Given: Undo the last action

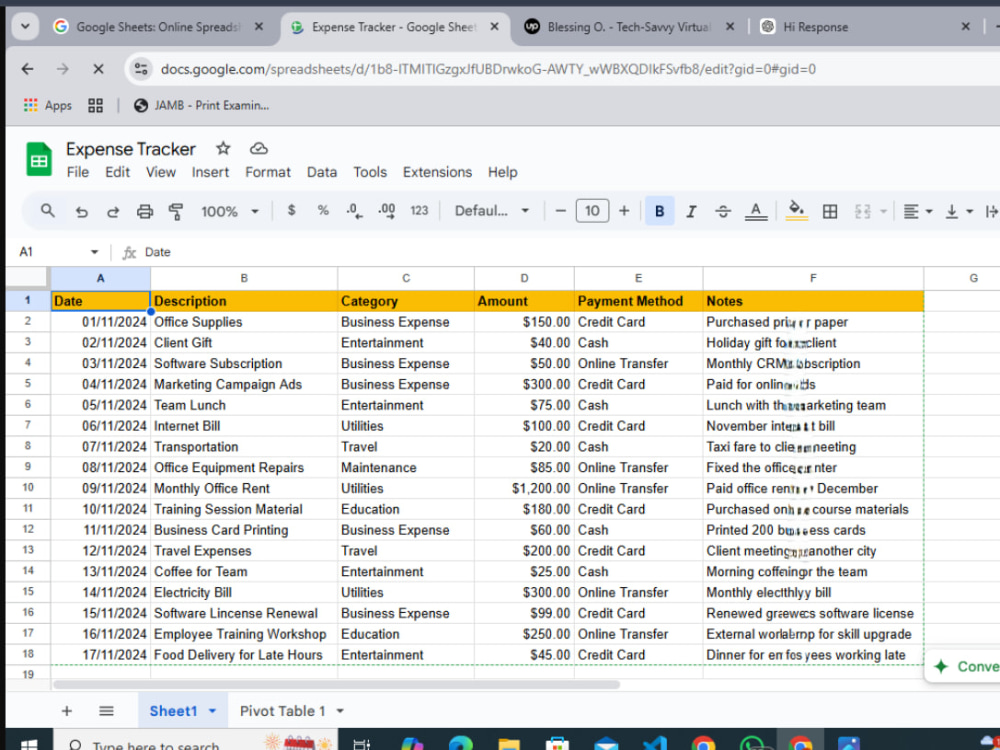Looking at the screenshot, I should tap(82, 211).
